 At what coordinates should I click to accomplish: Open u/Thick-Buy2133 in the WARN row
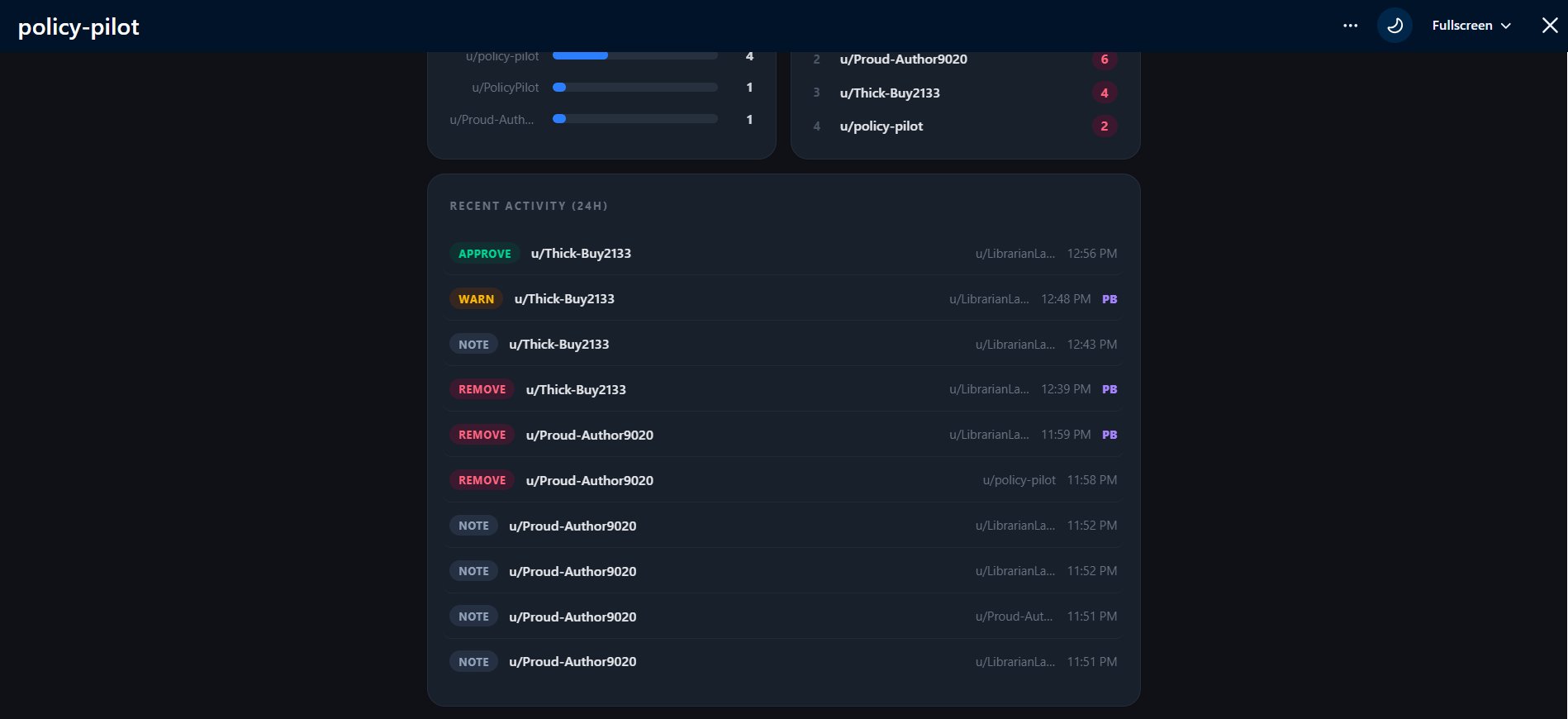[x=564, y=299]
